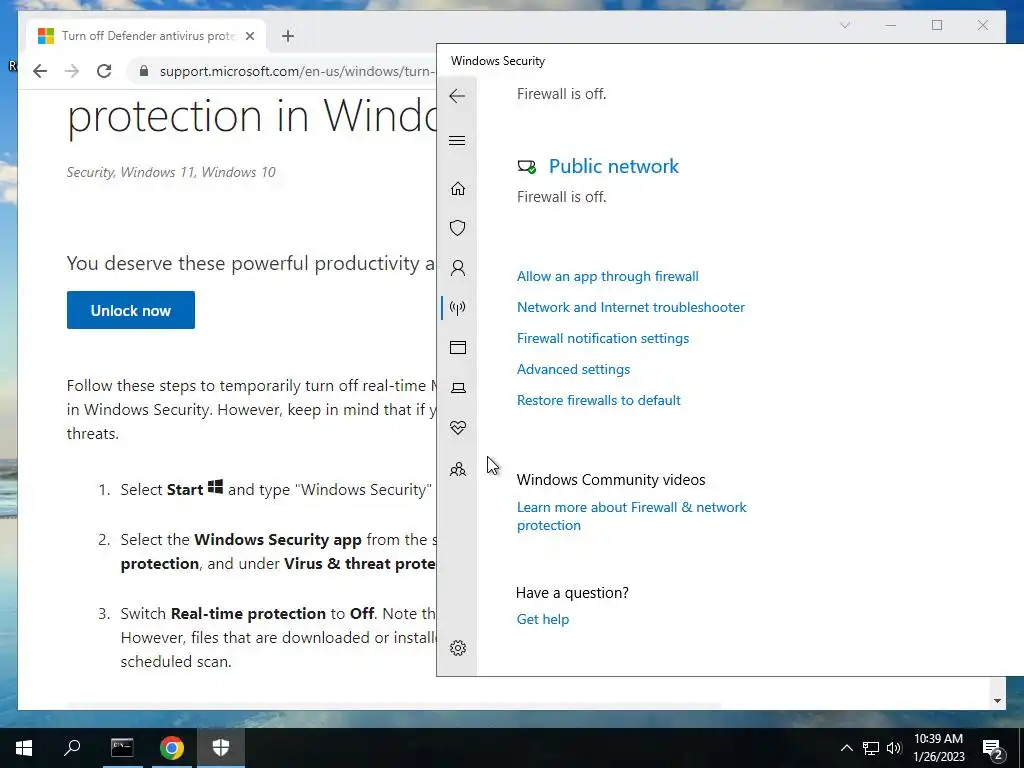Open the Windows Security hamburger menu
The image size is (1024, 768).
[x=457, y=140]
